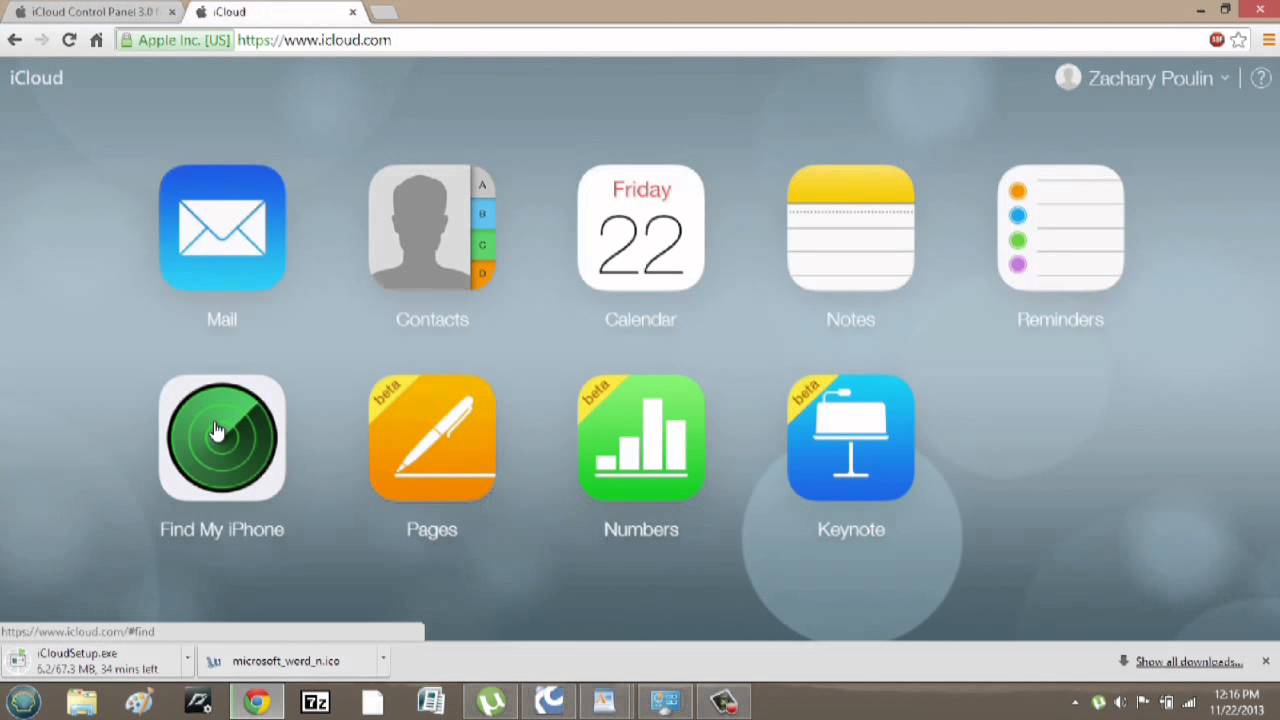1280x720 pixels.
Task: Open the Action Center flag icon
Action: click(x=1143, y=703)
